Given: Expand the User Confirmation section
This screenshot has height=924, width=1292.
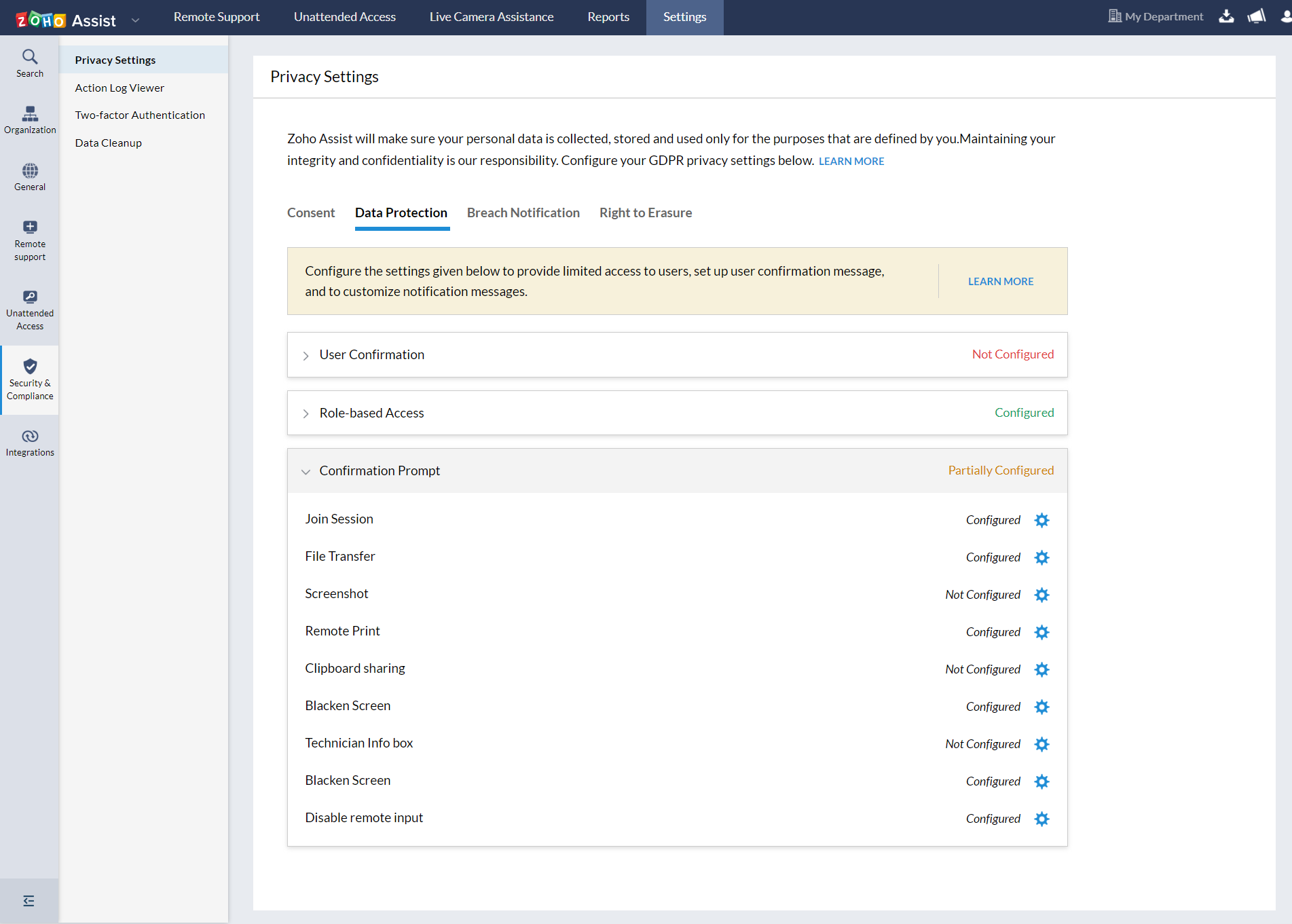Looking at the screenshot, I should click(306, 355).
